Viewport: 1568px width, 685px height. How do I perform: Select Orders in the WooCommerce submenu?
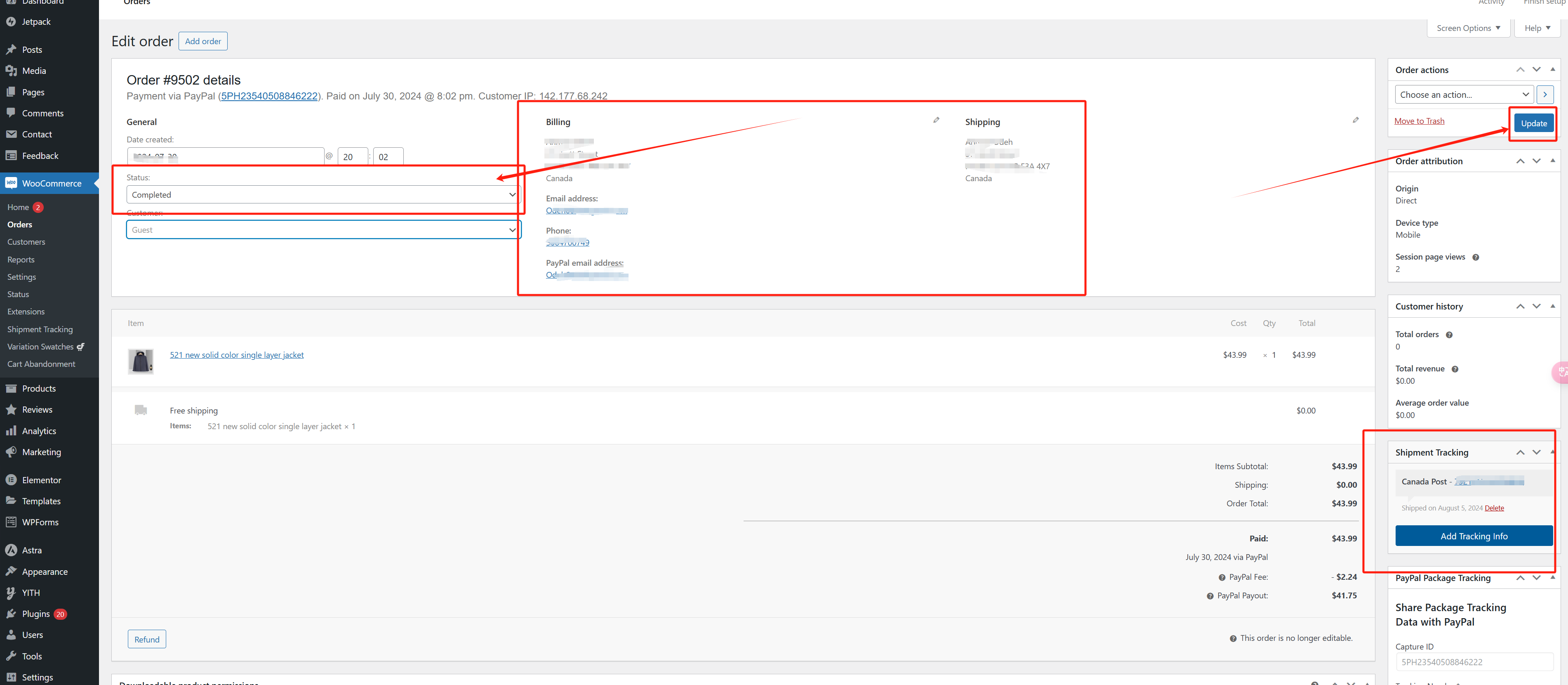(x=19, y=224)
